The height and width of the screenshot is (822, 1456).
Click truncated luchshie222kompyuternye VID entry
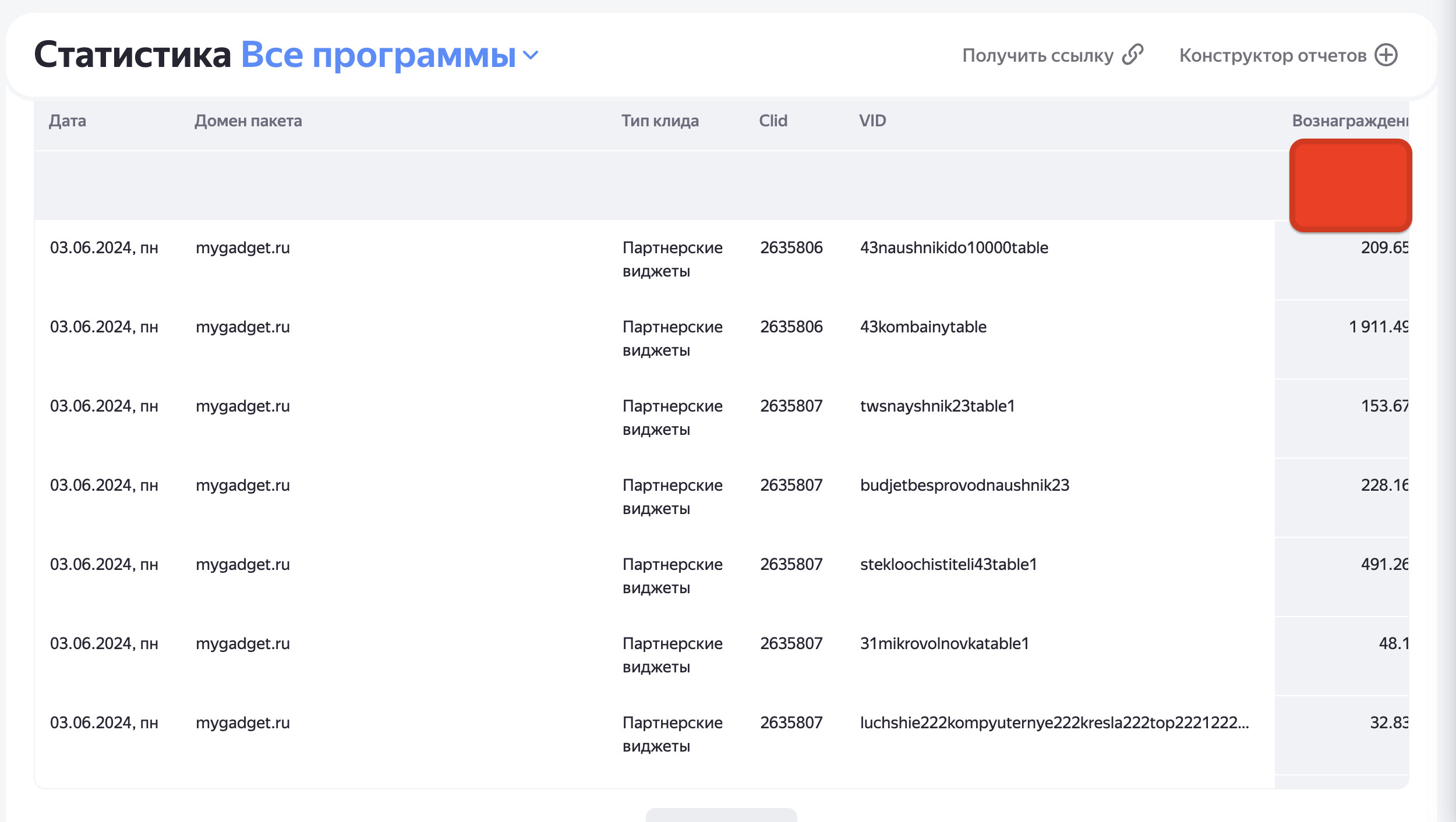[x=1054, y=723]
